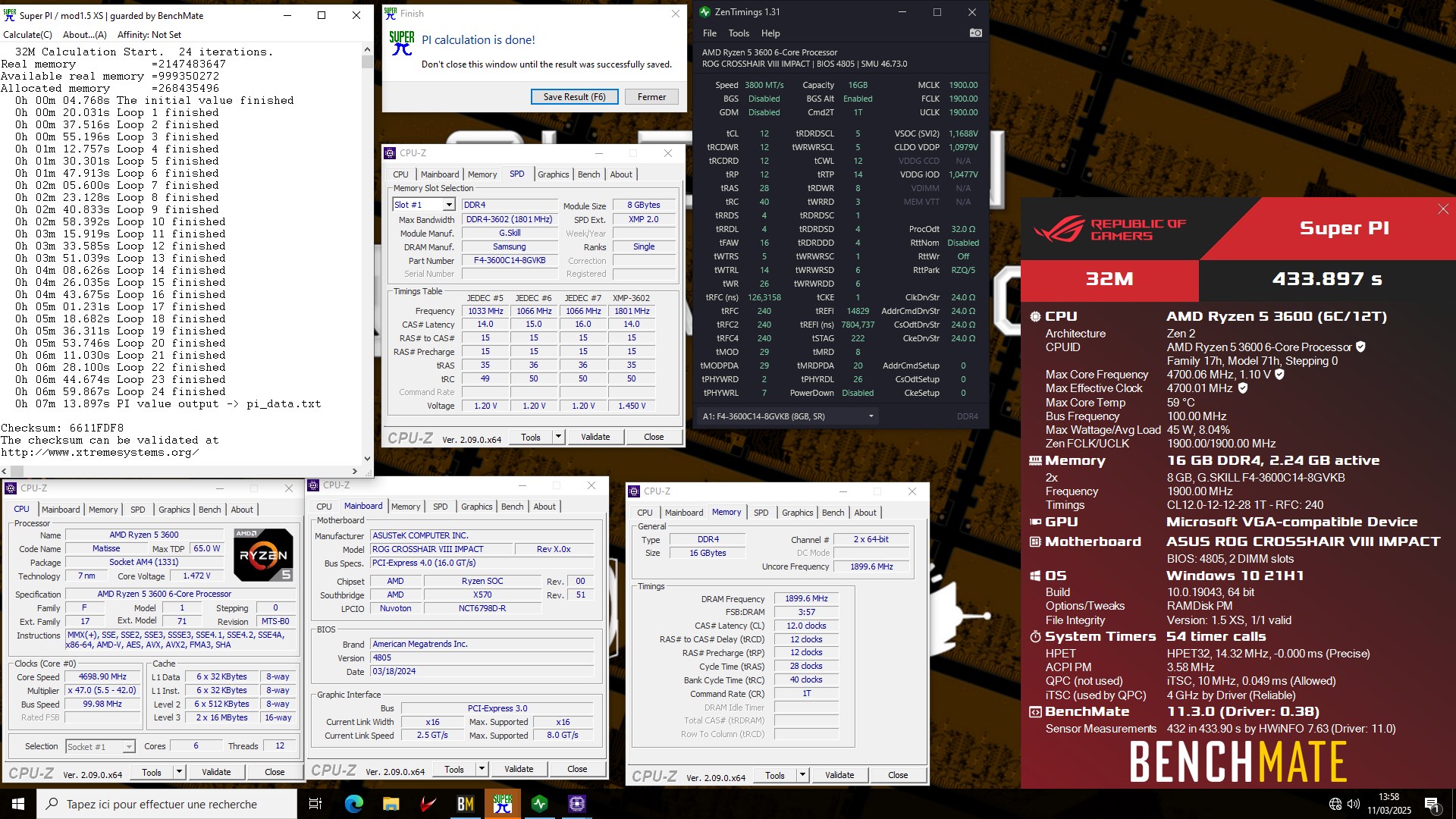Viewport: 1456px width, 819px height.
Task: Click the ZenTimings green taskbar icon
Action: tap(539, 804)
